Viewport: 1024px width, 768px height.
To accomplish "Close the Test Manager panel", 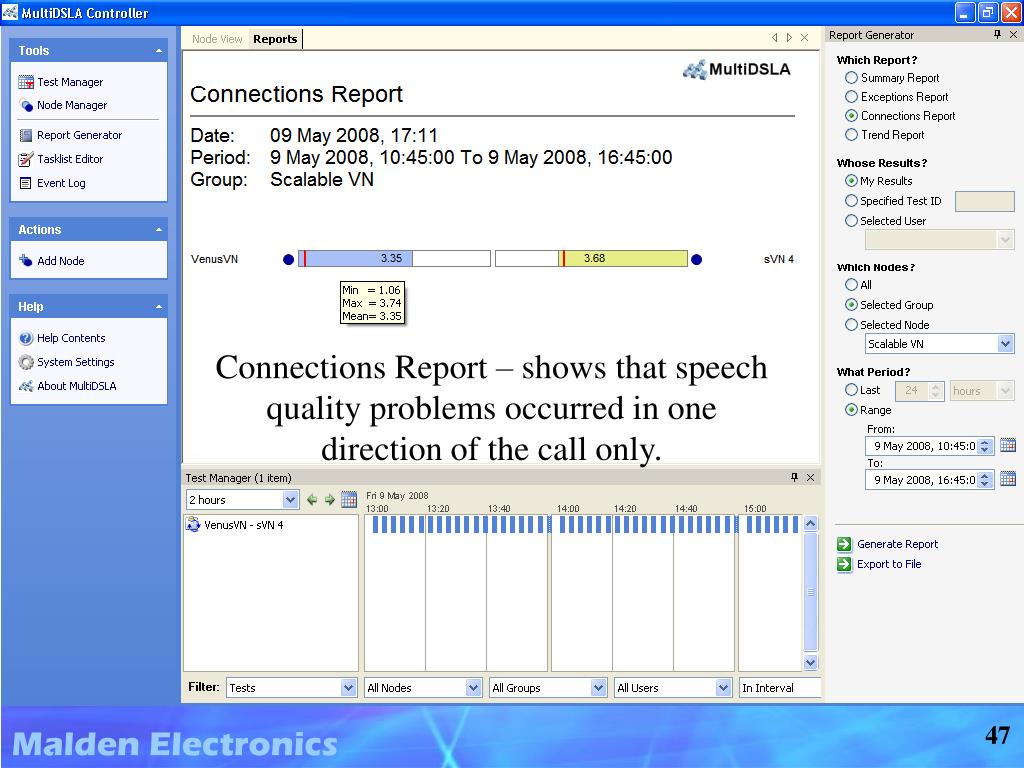I will point(810,477).
